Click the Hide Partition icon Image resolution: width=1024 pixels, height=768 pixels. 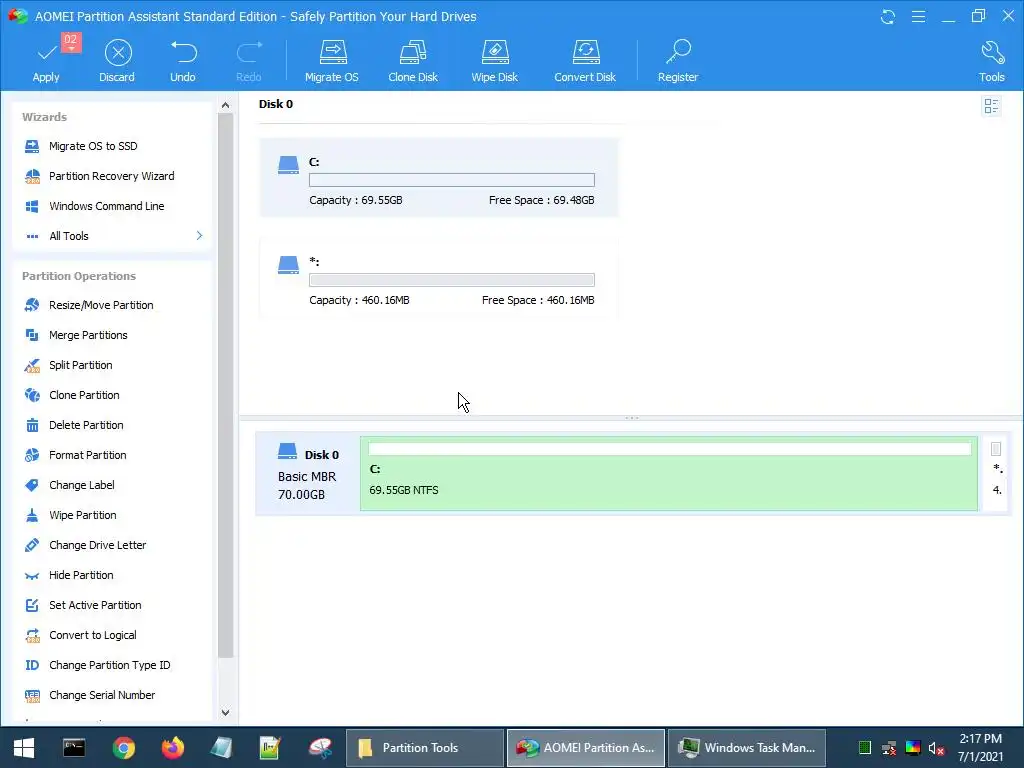click(x=32, y=575)
